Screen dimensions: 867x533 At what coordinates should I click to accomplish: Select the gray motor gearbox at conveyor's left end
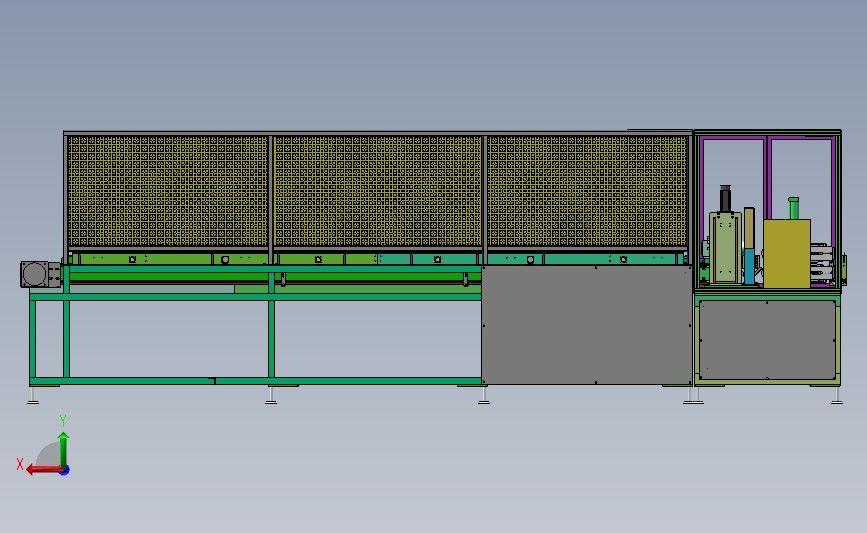[x=40, y=274]
